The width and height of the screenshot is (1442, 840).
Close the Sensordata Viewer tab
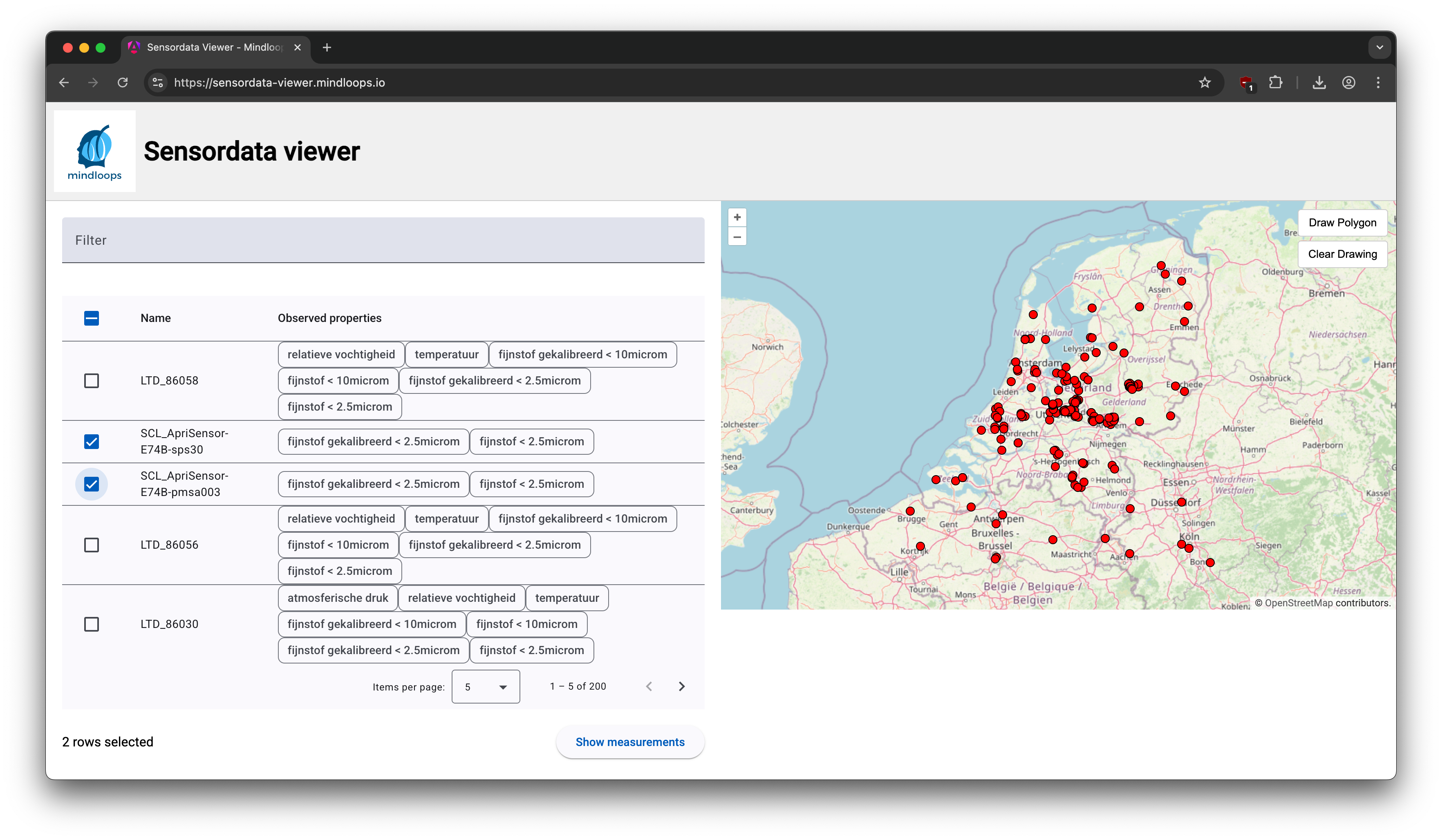pyautogui.click(x=297, y=47)
